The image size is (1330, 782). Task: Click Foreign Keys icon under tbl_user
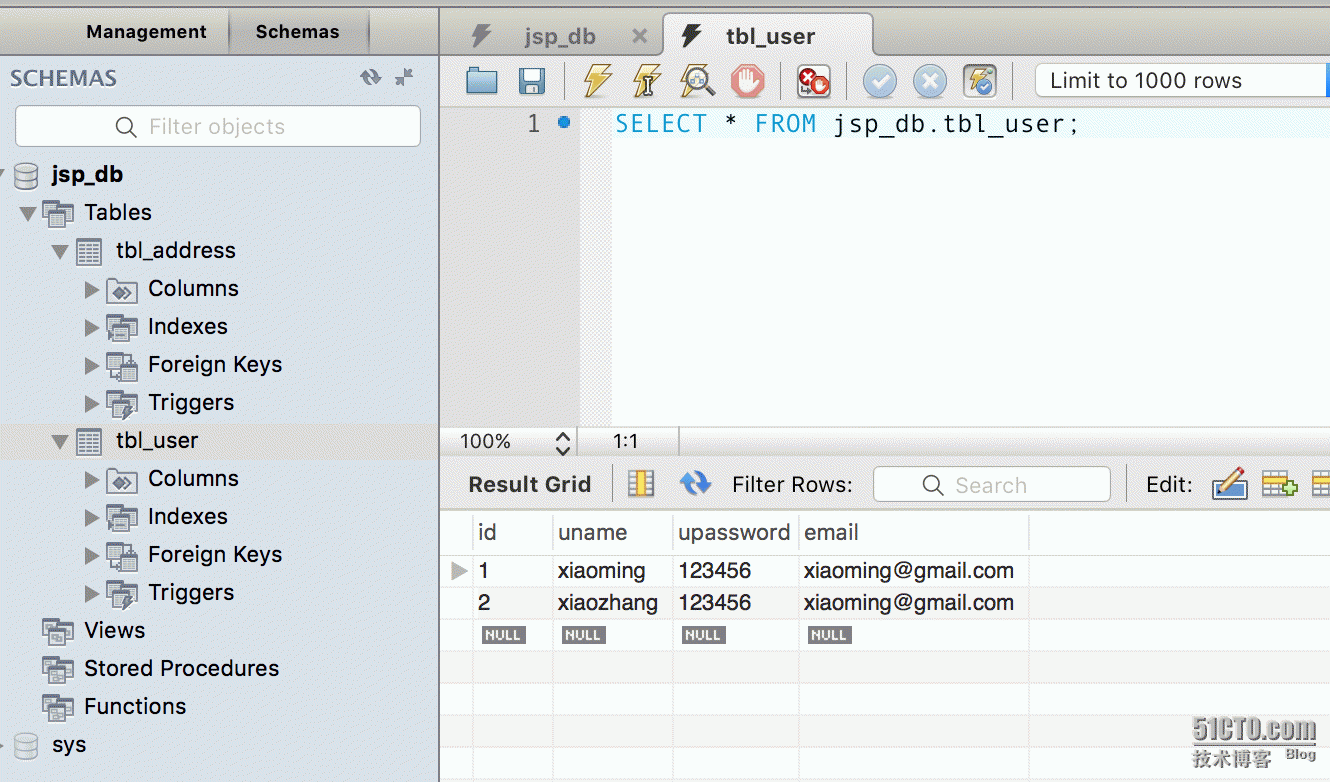(x=122, y=556)
